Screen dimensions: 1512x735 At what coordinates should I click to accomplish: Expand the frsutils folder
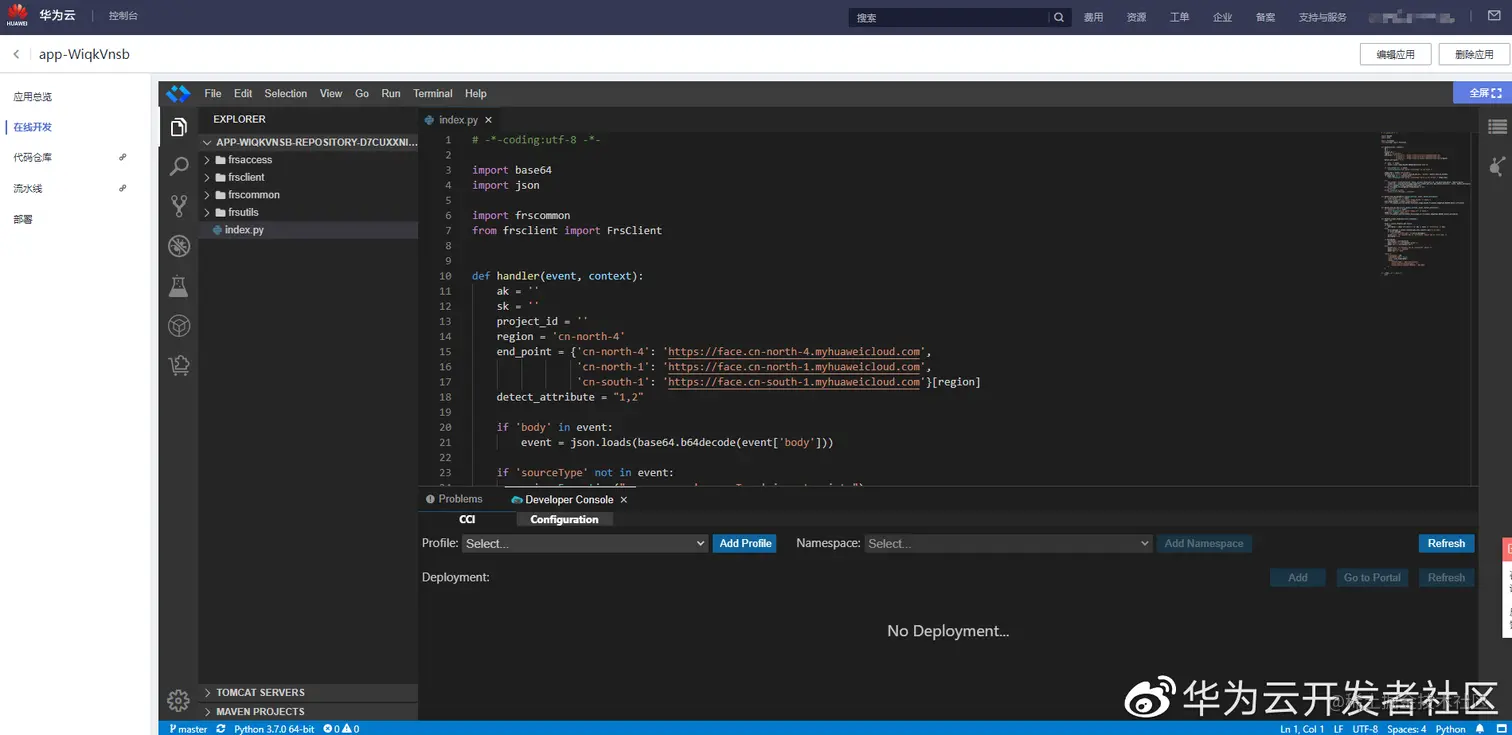coord(207,212)
